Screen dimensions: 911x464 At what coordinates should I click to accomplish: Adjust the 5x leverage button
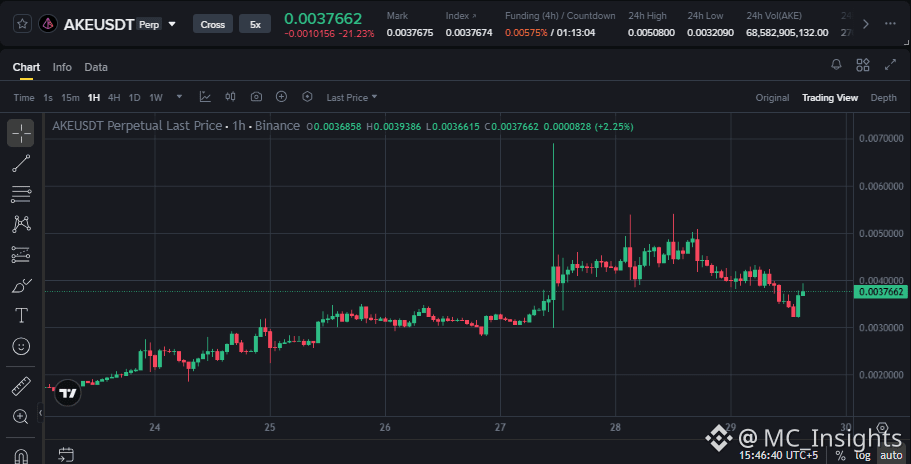pos(255,24)
